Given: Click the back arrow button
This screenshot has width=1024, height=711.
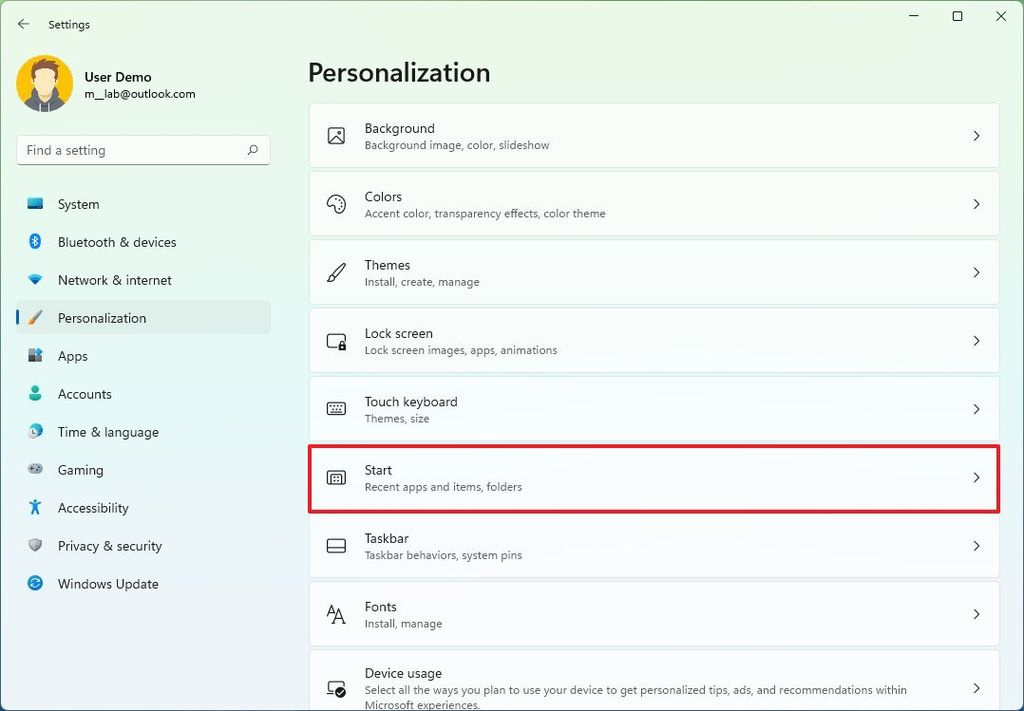Looking at the screenshot, I should click(23, 24).
